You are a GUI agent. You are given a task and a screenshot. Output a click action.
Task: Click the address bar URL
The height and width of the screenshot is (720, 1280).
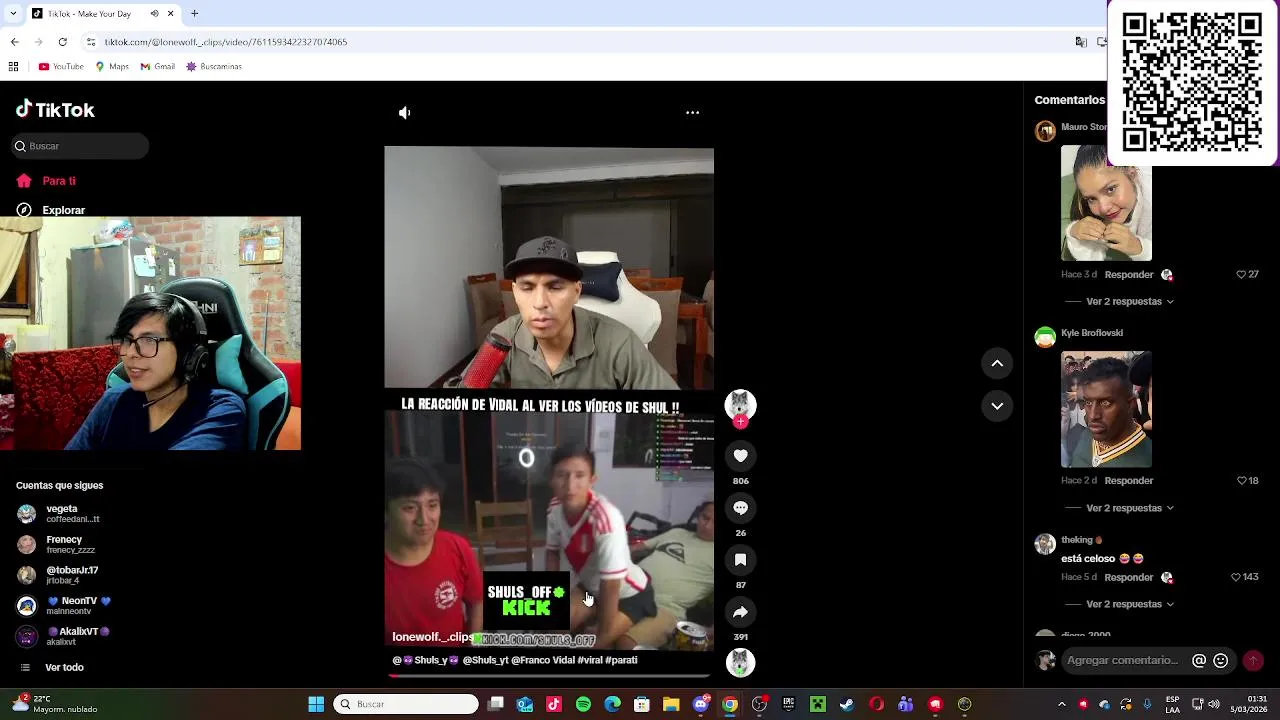tap(226, 42)
